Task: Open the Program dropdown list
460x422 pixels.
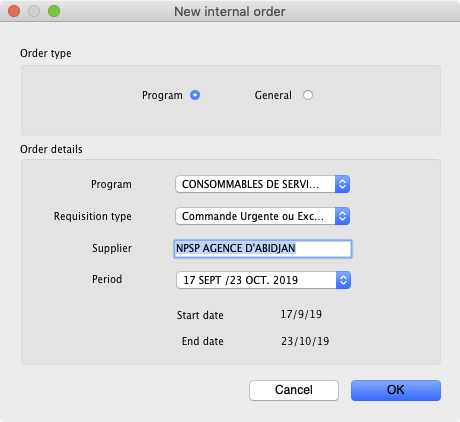Action: [x=262, y=184]
